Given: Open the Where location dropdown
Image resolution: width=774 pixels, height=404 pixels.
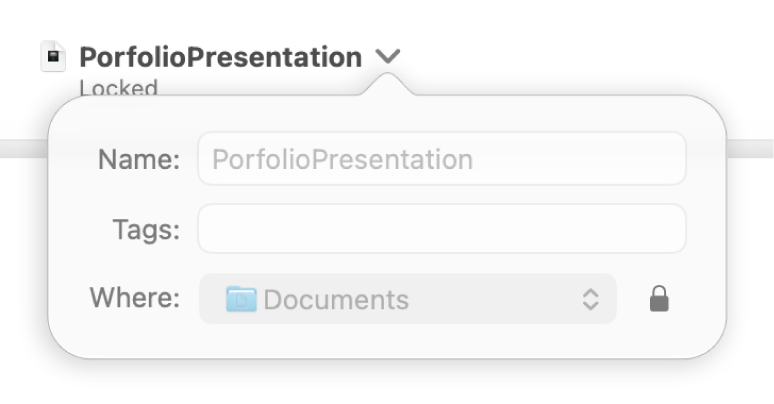Looking at the screenshot, I should point(407,299).
